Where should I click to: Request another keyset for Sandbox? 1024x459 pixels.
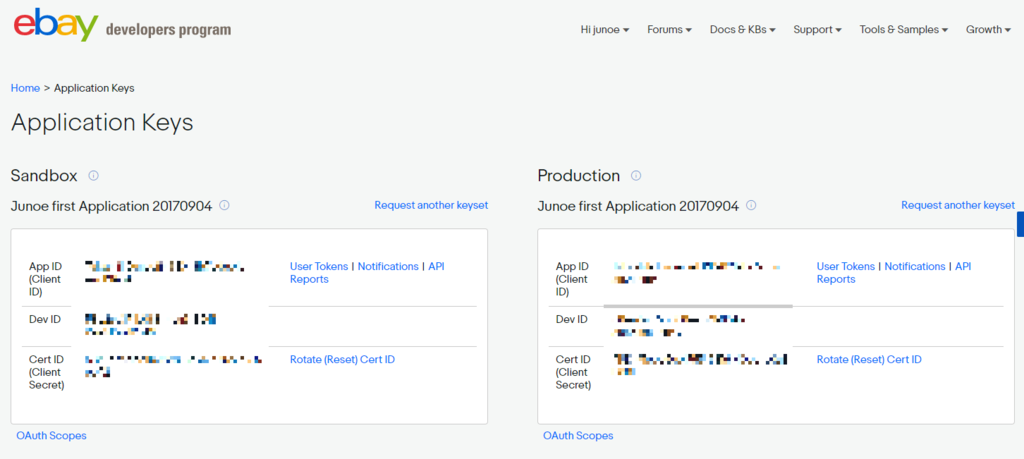point(431,205)
